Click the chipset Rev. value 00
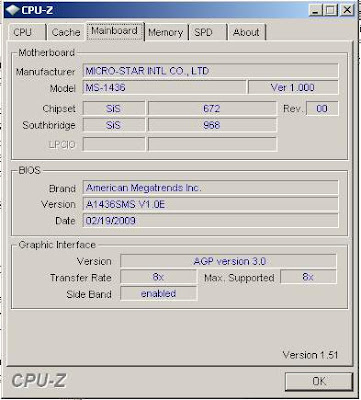 tap(322, 109)
